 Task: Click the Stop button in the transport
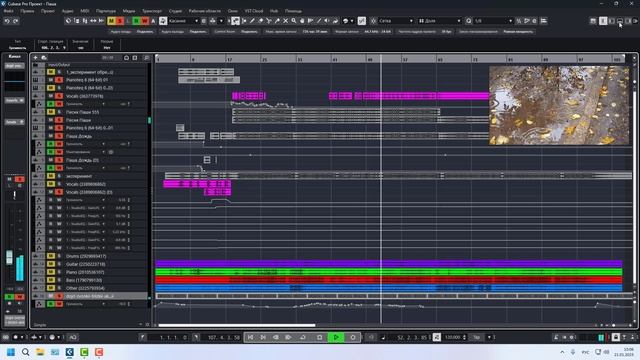(x=320, y=338)
